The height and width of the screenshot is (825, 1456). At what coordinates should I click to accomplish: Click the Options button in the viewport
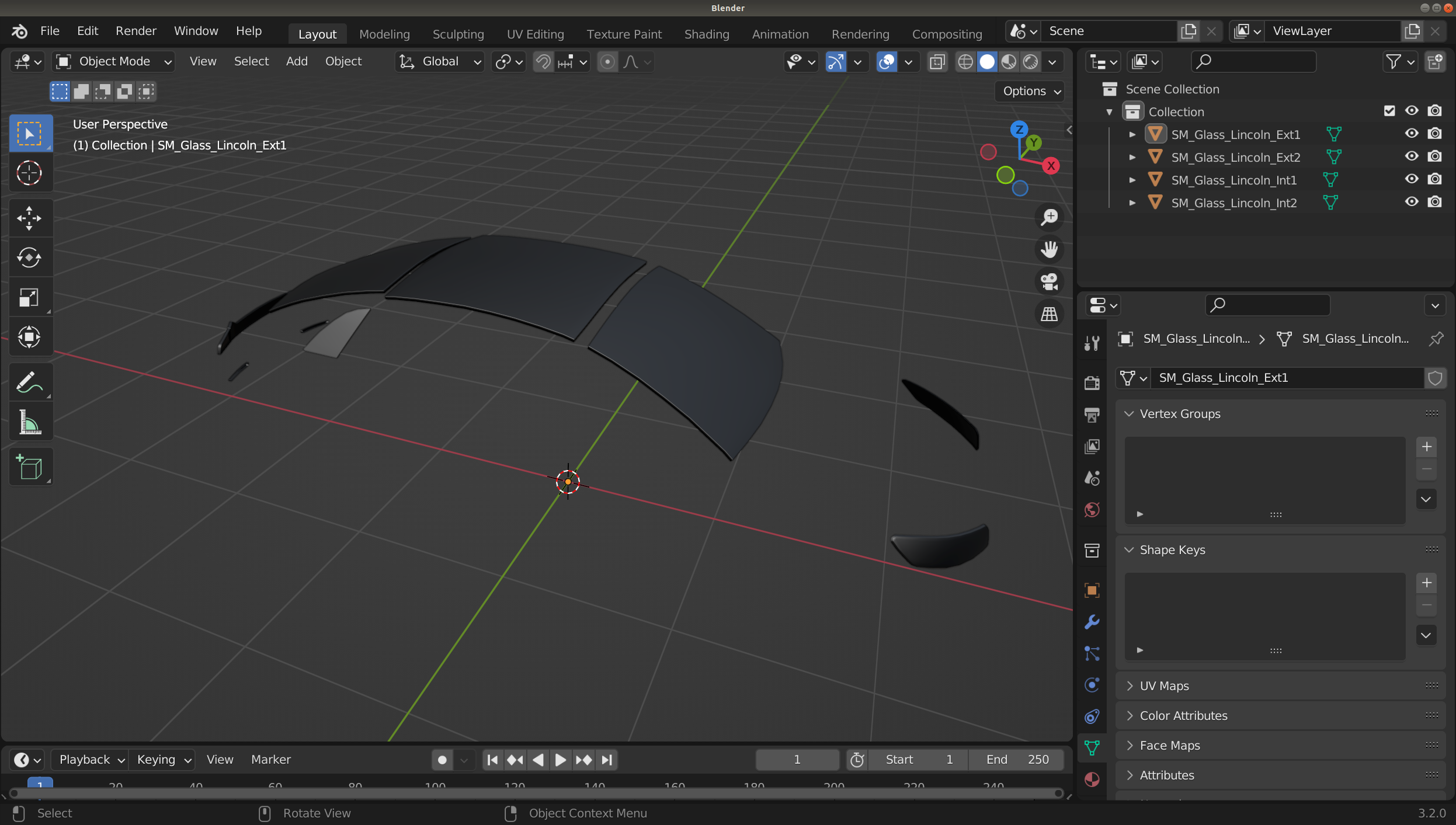1030,91
